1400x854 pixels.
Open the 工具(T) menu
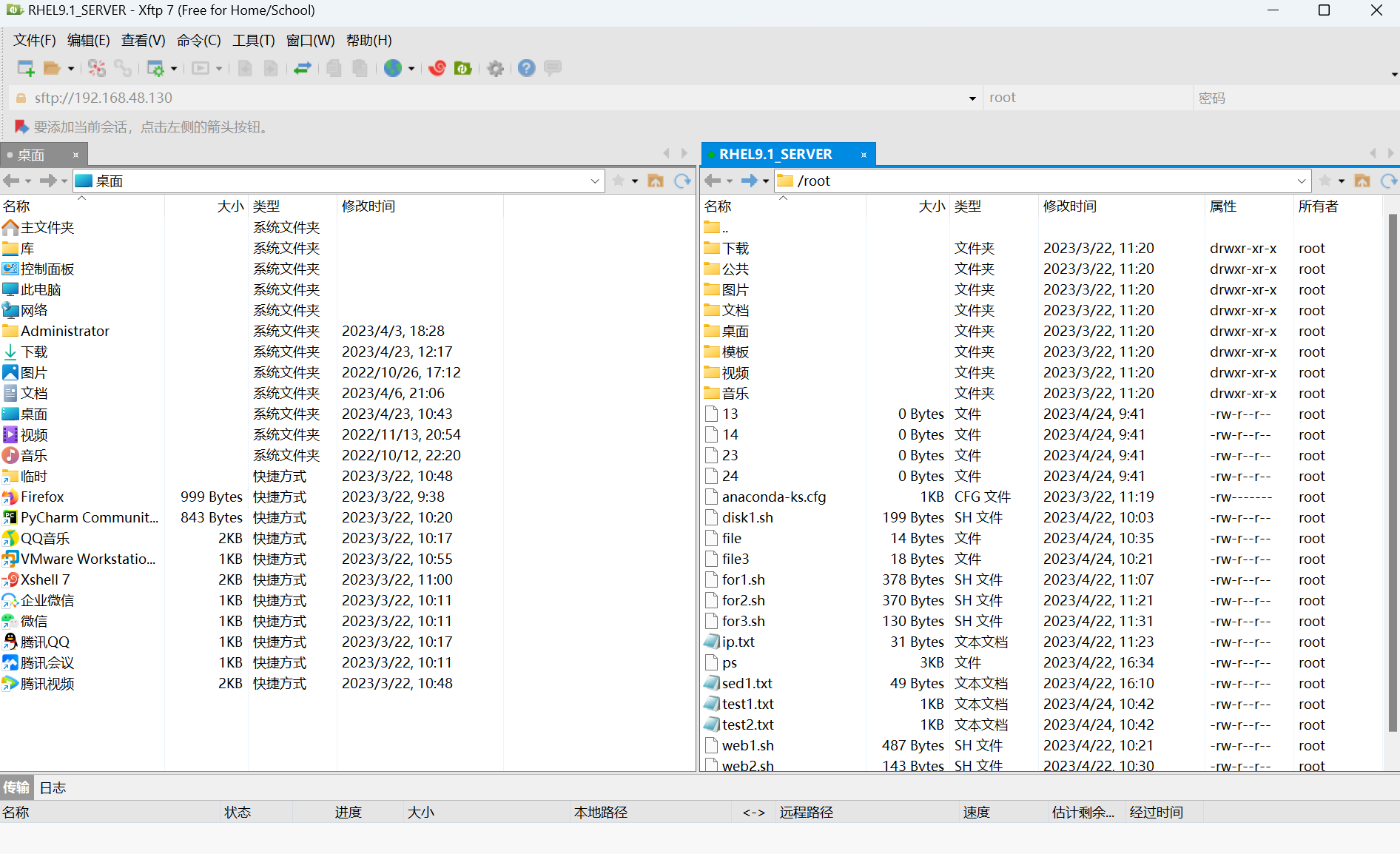[x=254, y=41]
